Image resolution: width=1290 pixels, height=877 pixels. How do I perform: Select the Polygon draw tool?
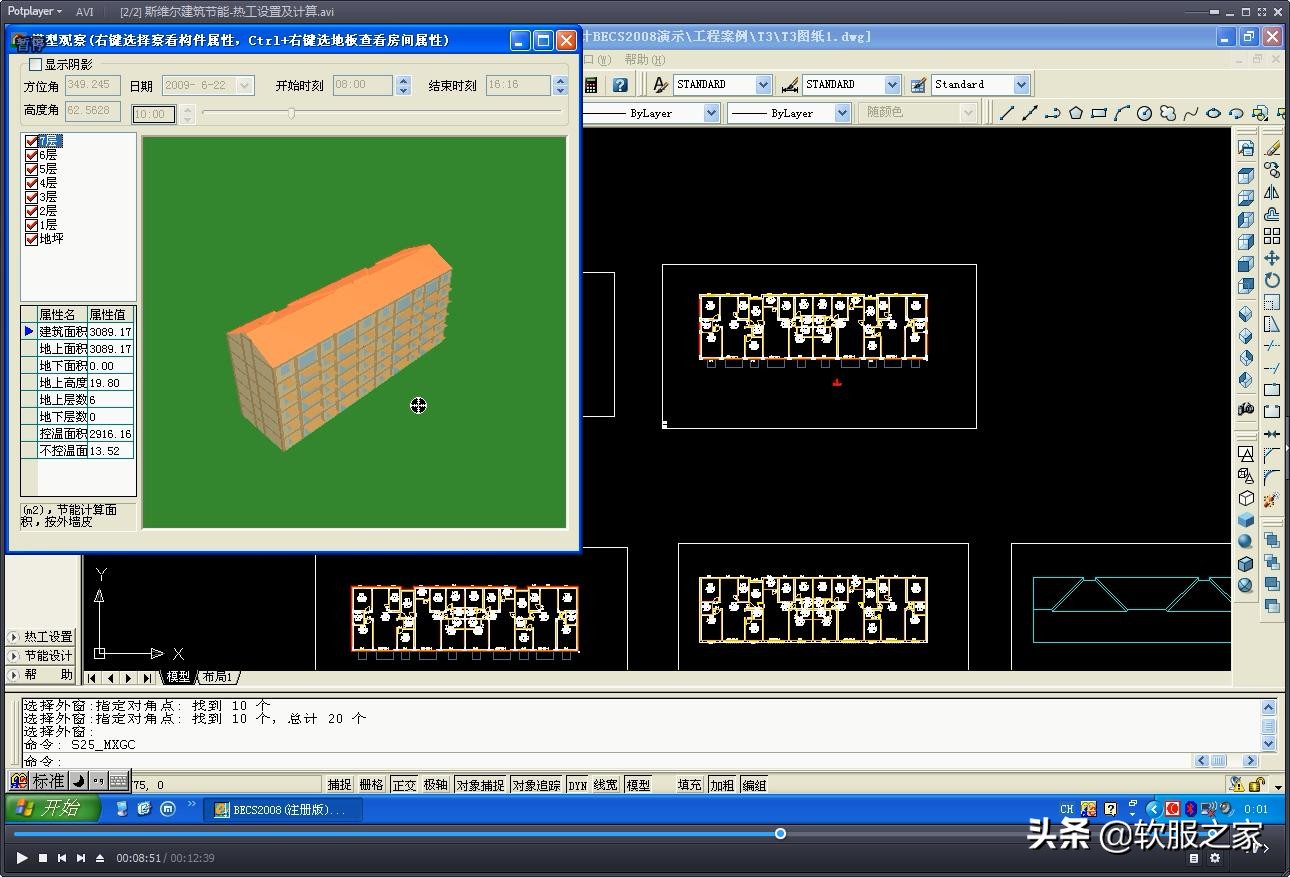click(x=1076, y=113)
